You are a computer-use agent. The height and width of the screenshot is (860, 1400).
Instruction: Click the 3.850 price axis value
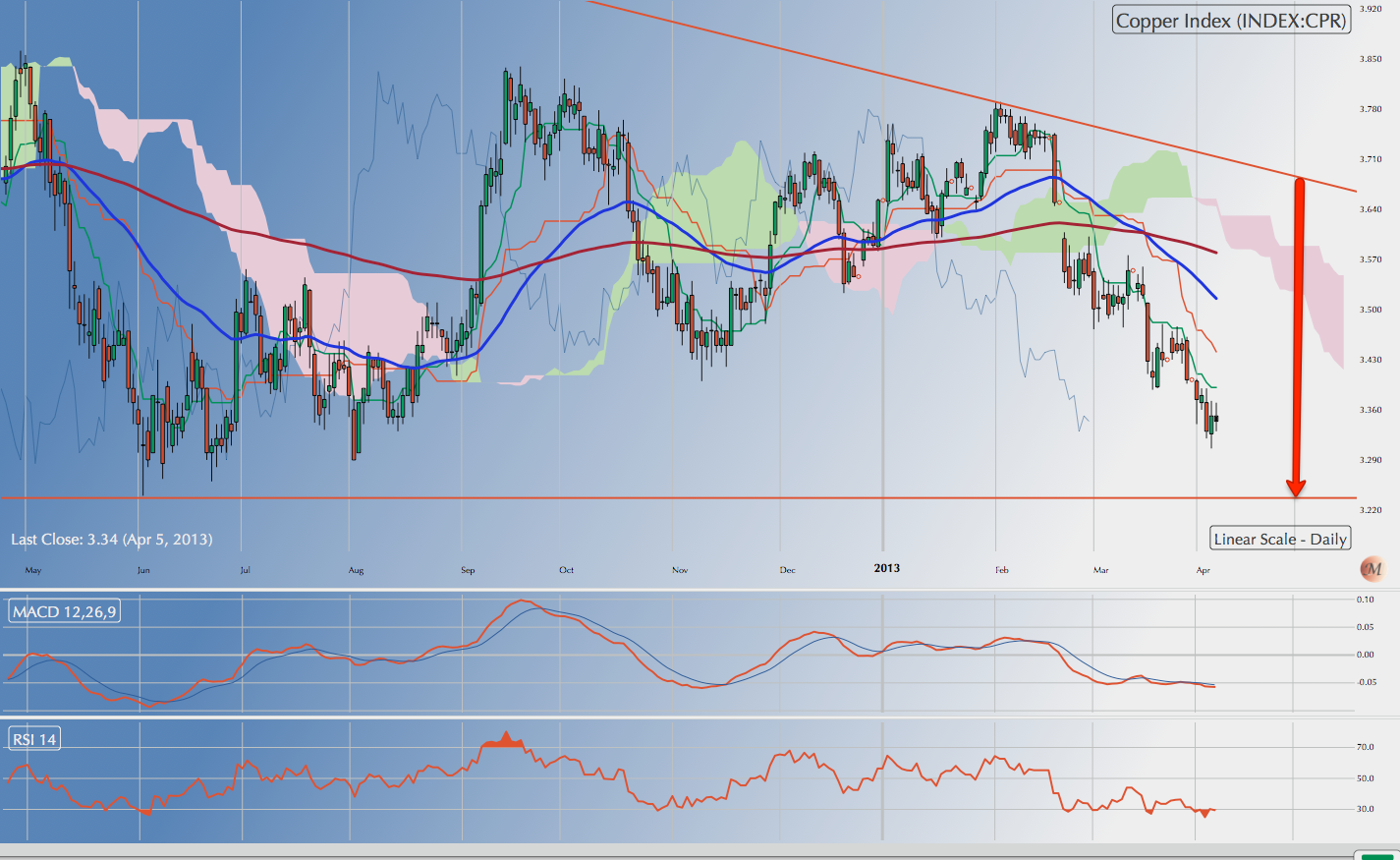coord(1371,59)
